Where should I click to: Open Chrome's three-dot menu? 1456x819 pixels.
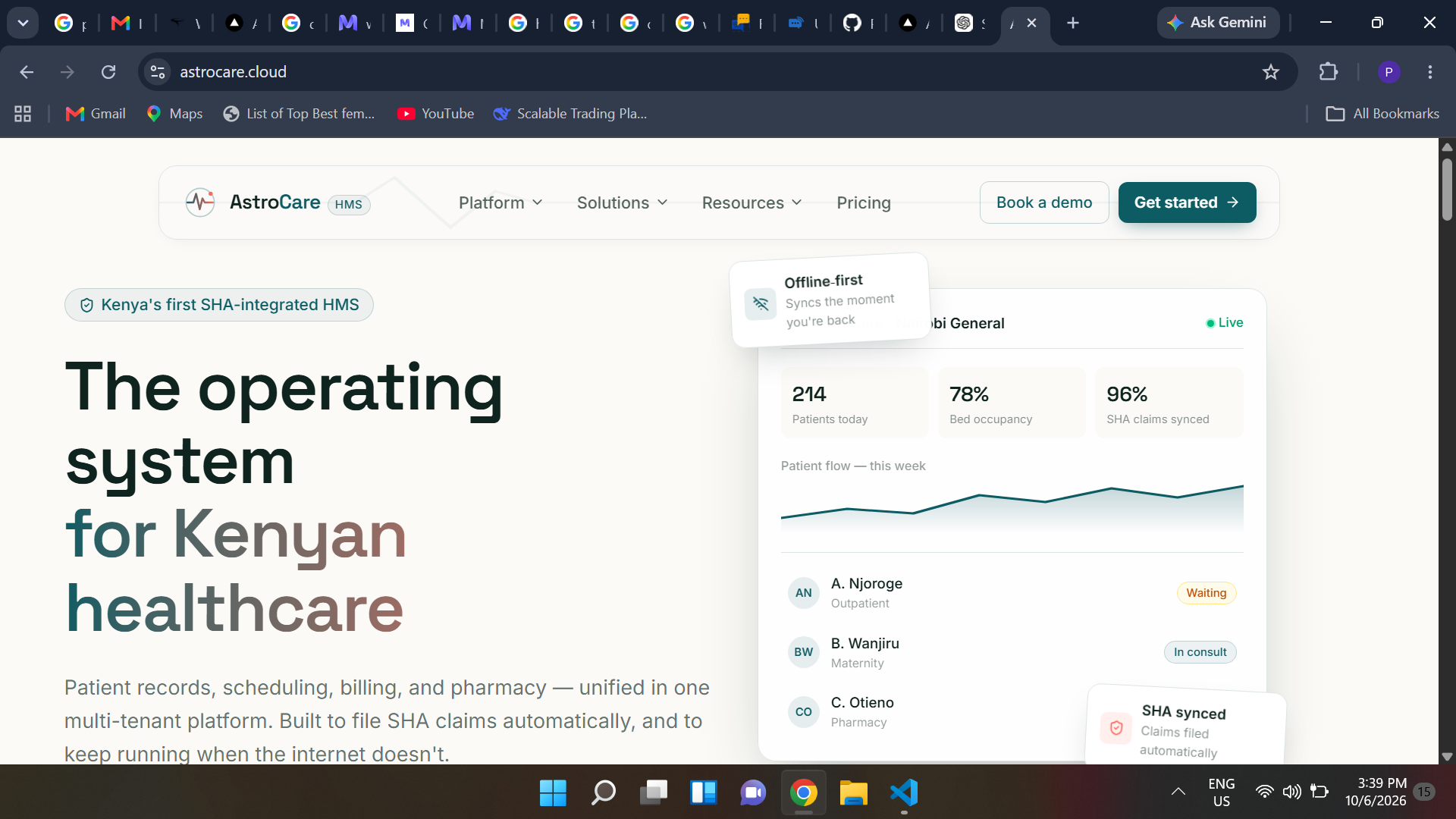point(1430,72)
